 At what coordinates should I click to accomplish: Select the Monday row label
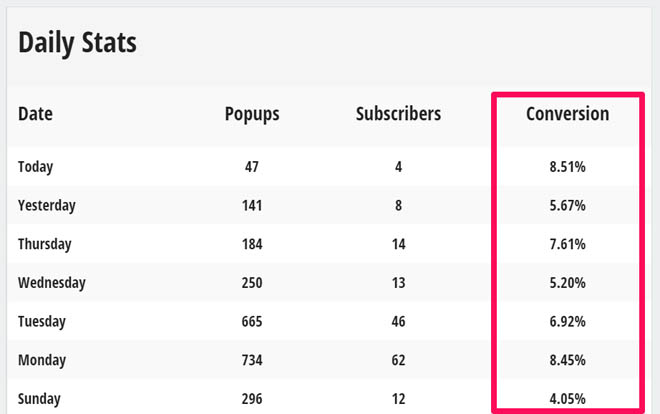[42, 361]
